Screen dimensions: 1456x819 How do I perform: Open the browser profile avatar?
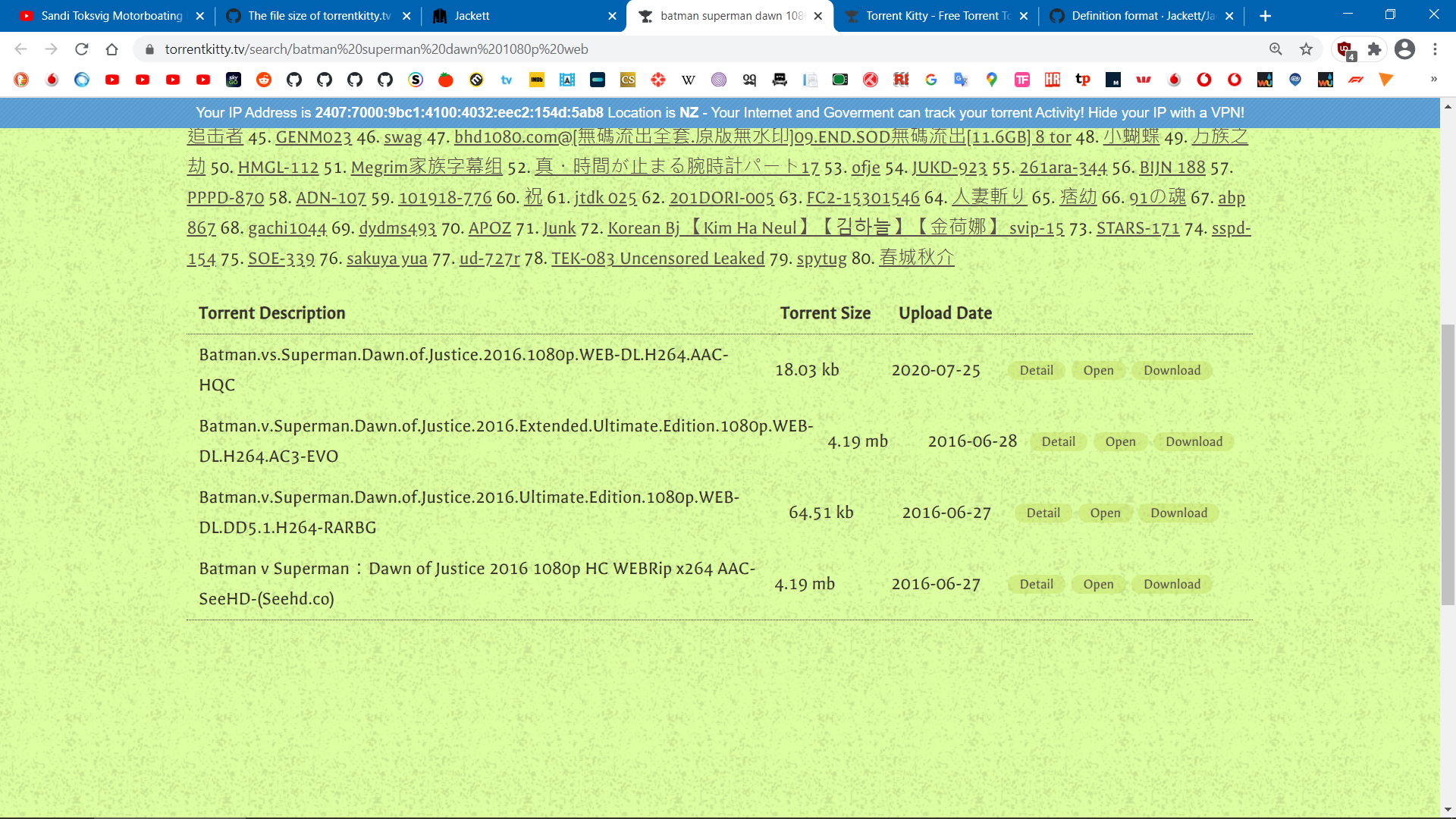1405,49
